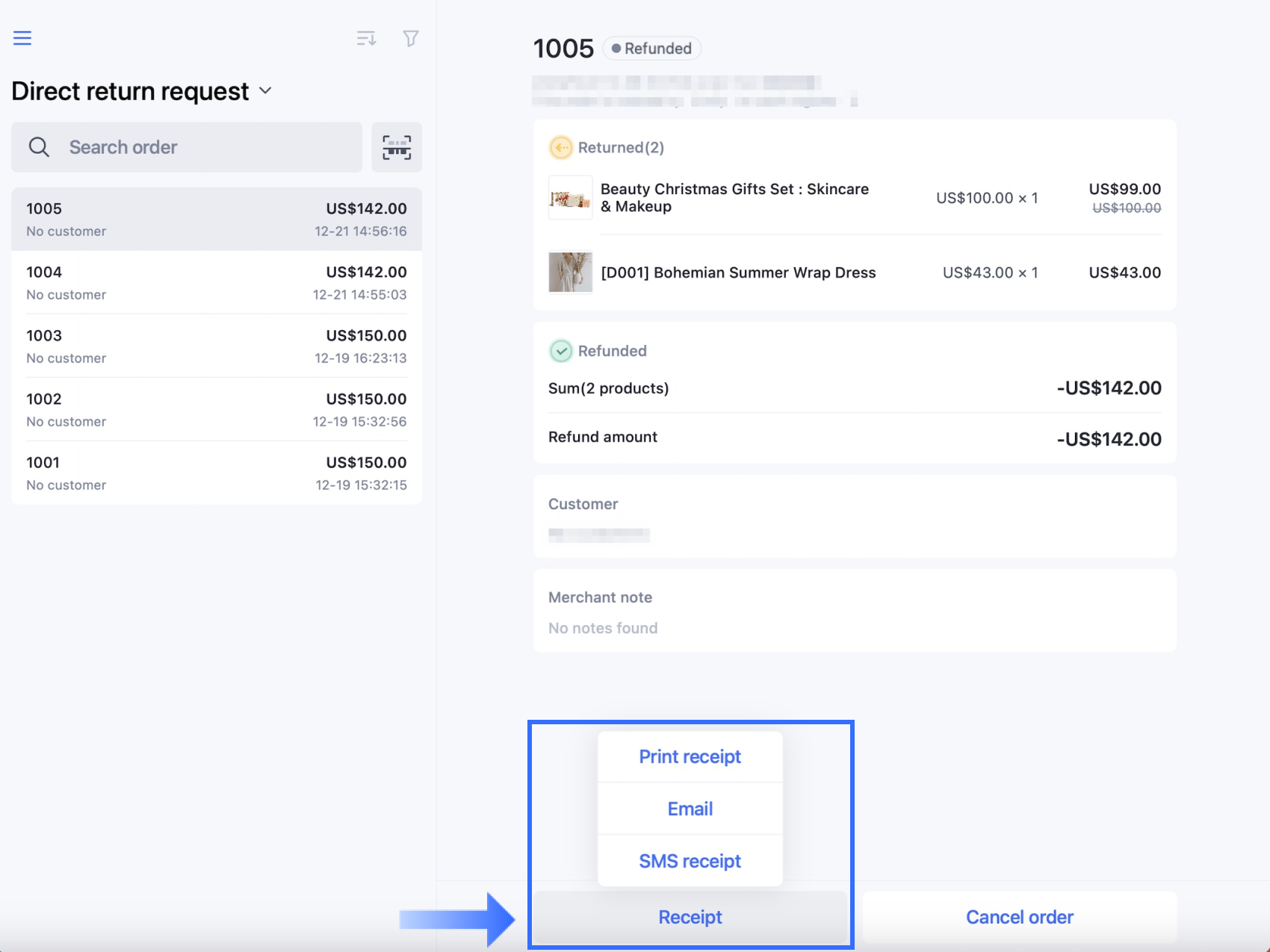
Task: Choose Print receipt from the menu
Action: coord(690,756)
